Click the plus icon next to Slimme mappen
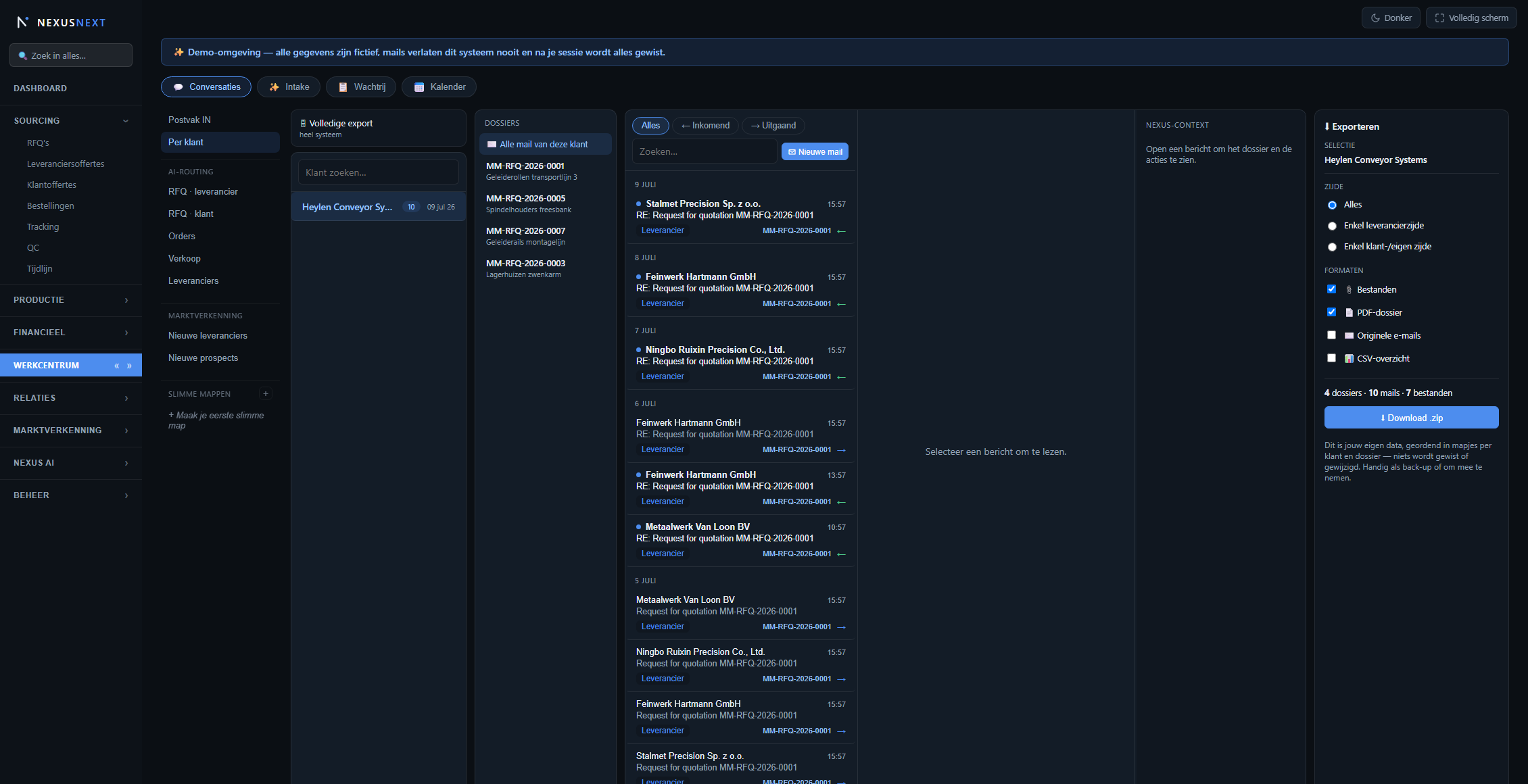 (x=266, y=393)
